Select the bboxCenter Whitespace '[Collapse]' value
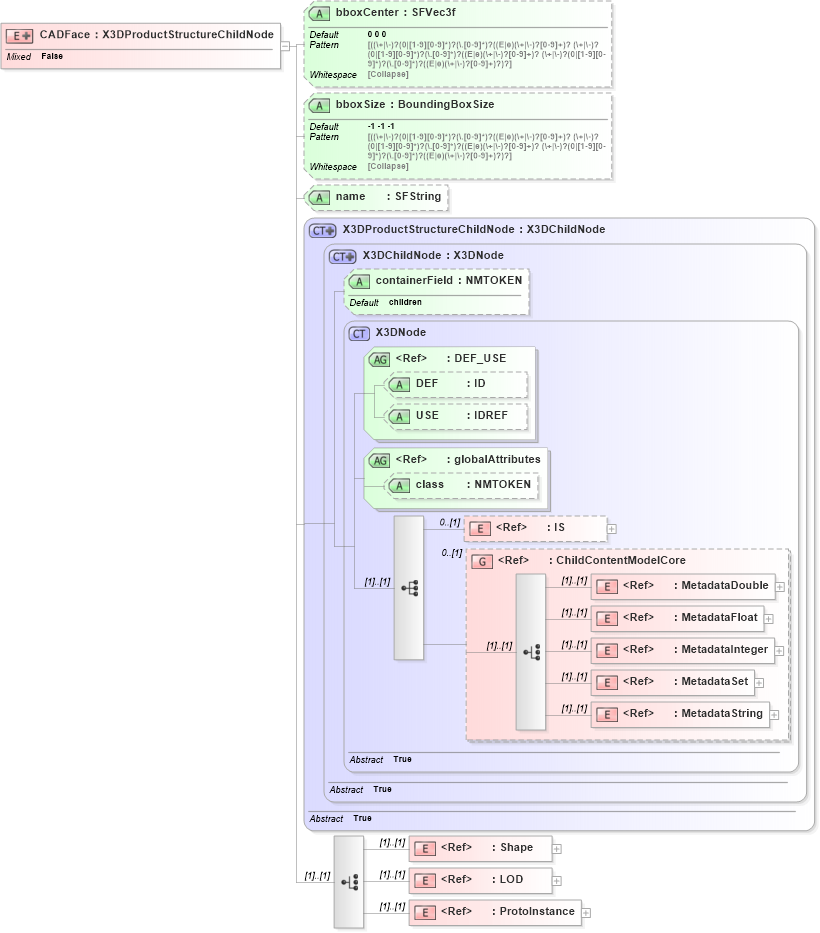 click(x=388, y=74)
